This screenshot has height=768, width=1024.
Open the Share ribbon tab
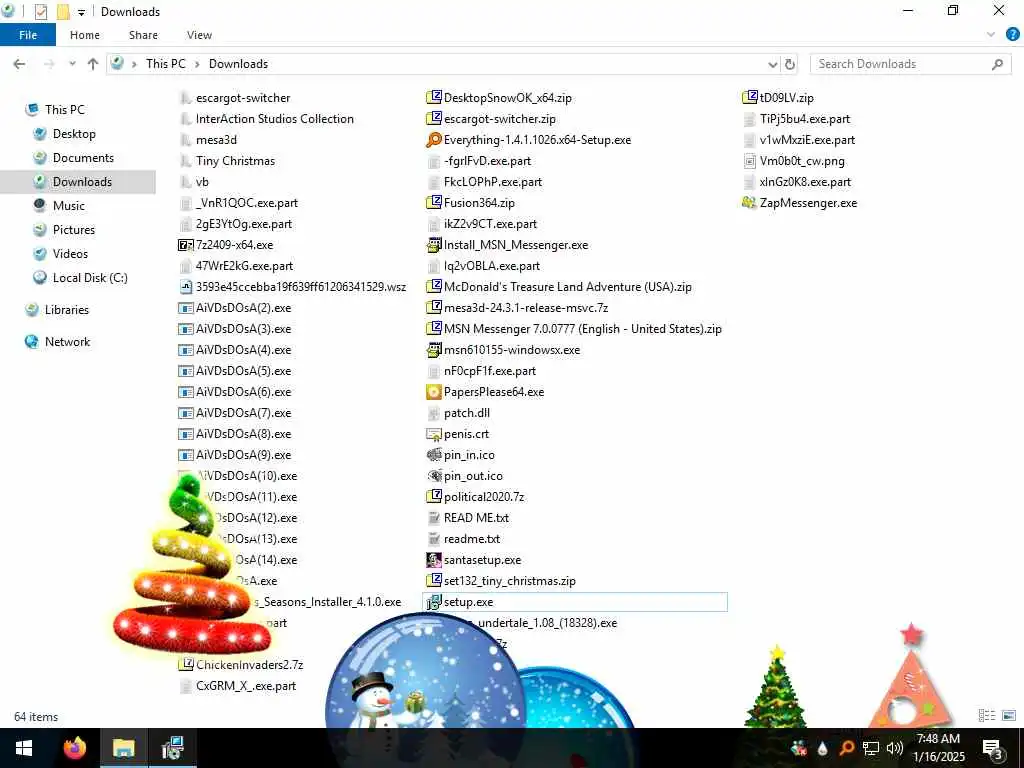(x=143, y=35)
